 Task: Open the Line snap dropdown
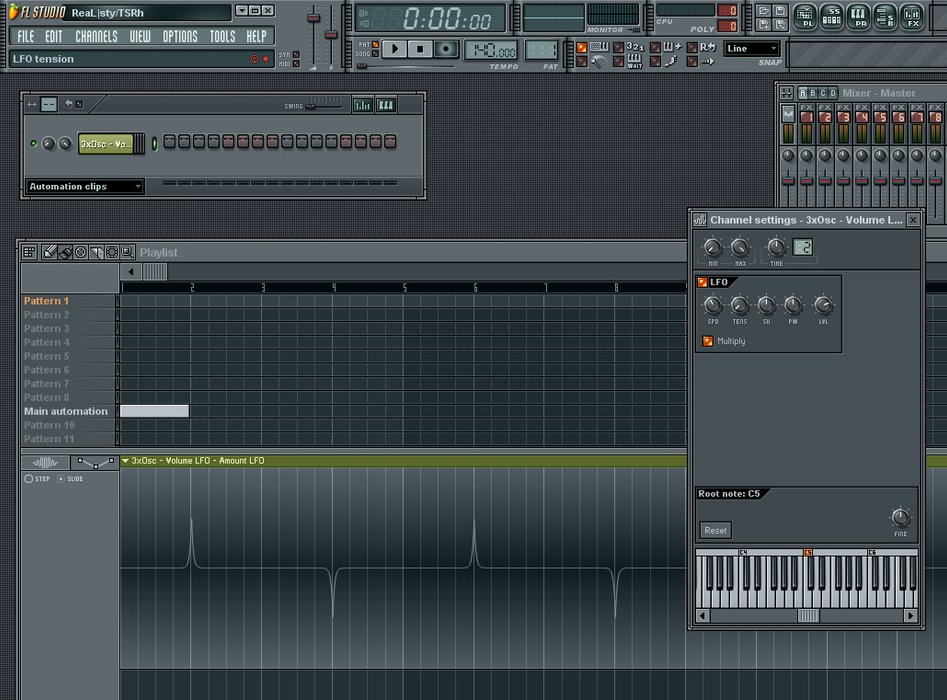pos(752,48)
